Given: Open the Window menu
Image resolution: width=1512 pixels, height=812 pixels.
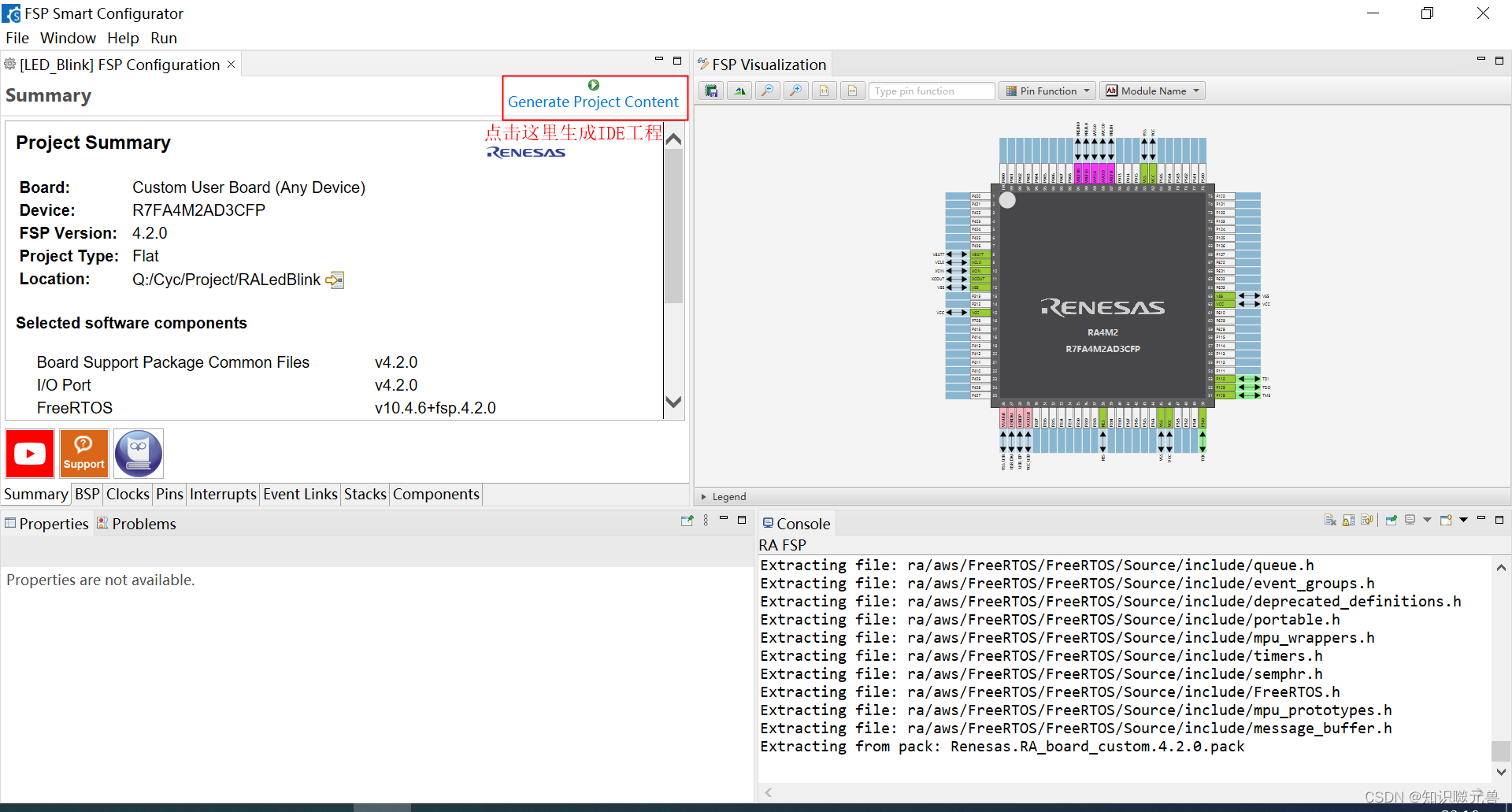Looking at the screenshot, I should click(68, 38).
